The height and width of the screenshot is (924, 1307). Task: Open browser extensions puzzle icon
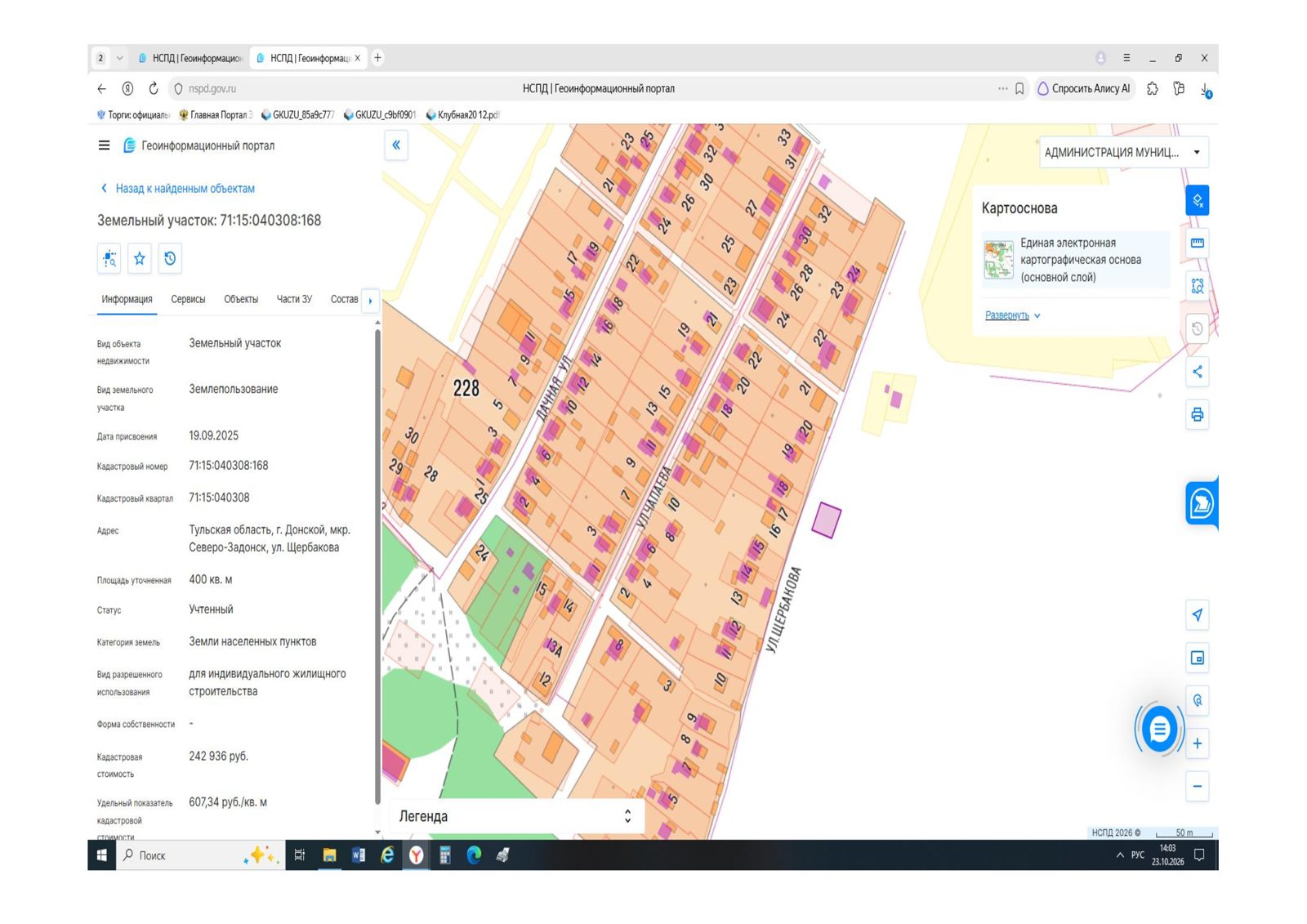pyautogui.click(x=1153, y=88)
